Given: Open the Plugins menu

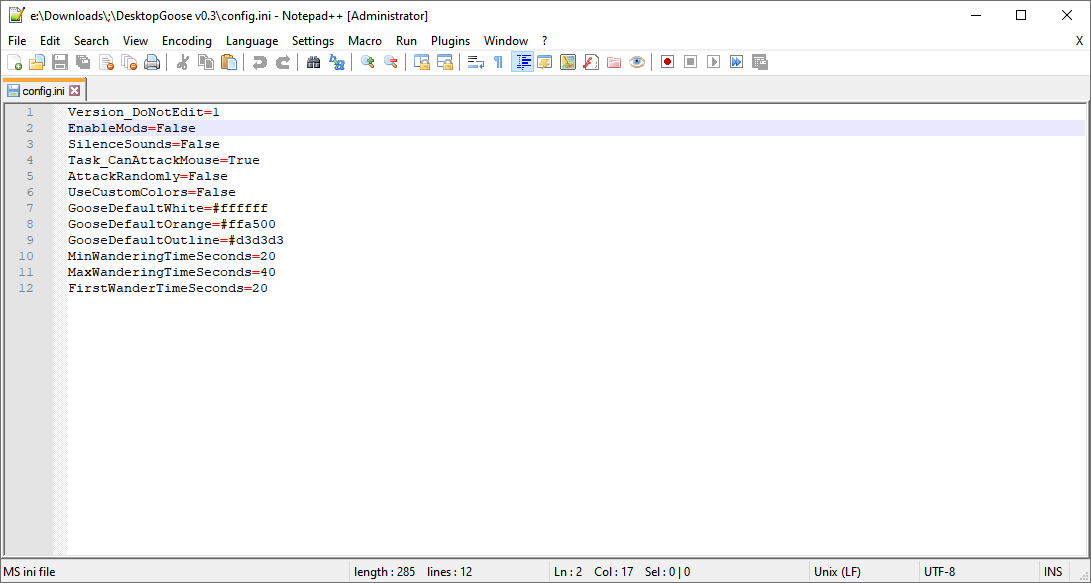Looking at the screenshot, I should pos(450,41).
